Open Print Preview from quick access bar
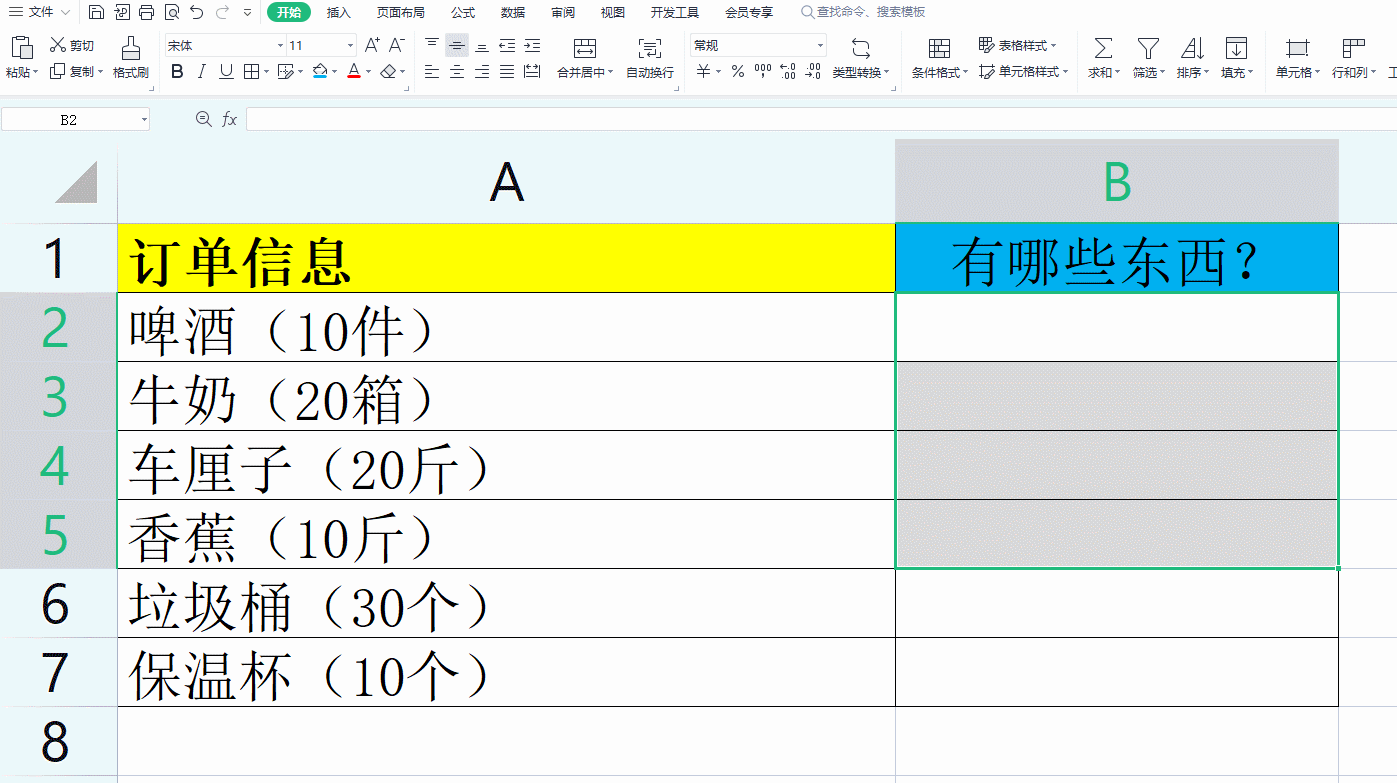 coord(171,12)
